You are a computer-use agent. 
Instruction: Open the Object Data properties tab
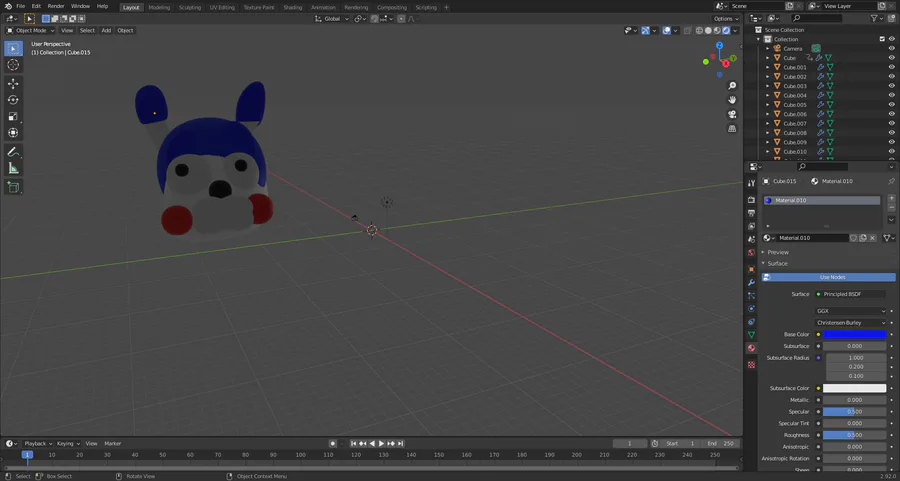point(751,335)
